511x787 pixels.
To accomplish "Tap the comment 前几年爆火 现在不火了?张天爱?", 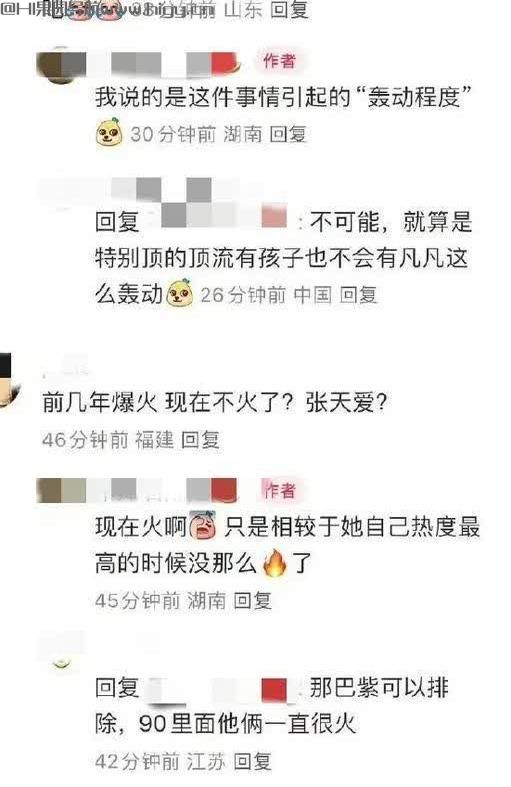I will (x=215, y=403).
